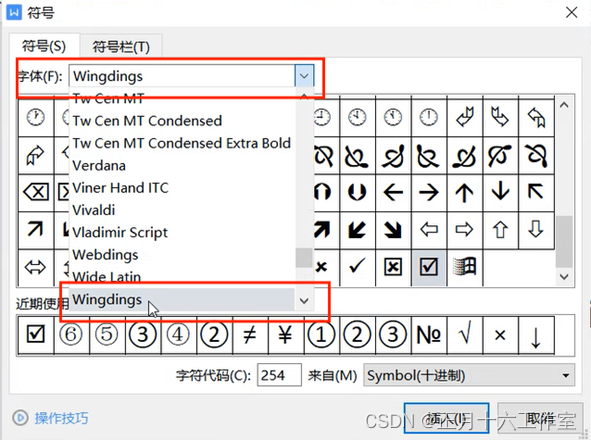
Task: Pick the hollow left arrow symbol
Action: 429,230
